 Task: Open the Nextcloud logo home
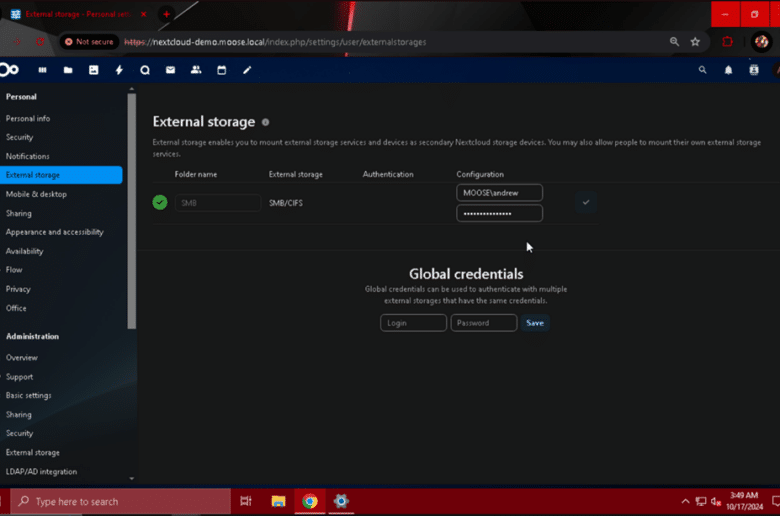click(x=9, y=70)
